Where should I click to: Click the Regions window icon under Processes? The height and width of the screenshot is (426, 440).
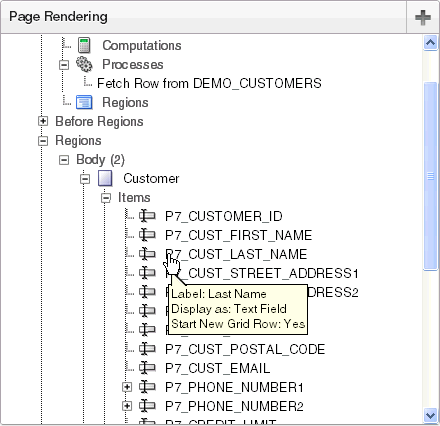coord(84,102)
